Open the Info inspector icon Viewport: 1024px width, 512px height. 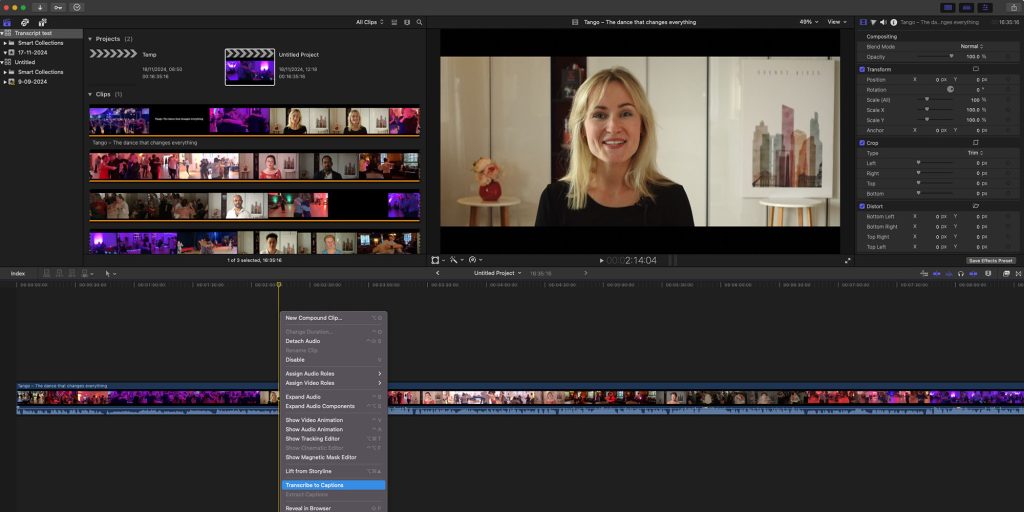[x=894, y=21]
